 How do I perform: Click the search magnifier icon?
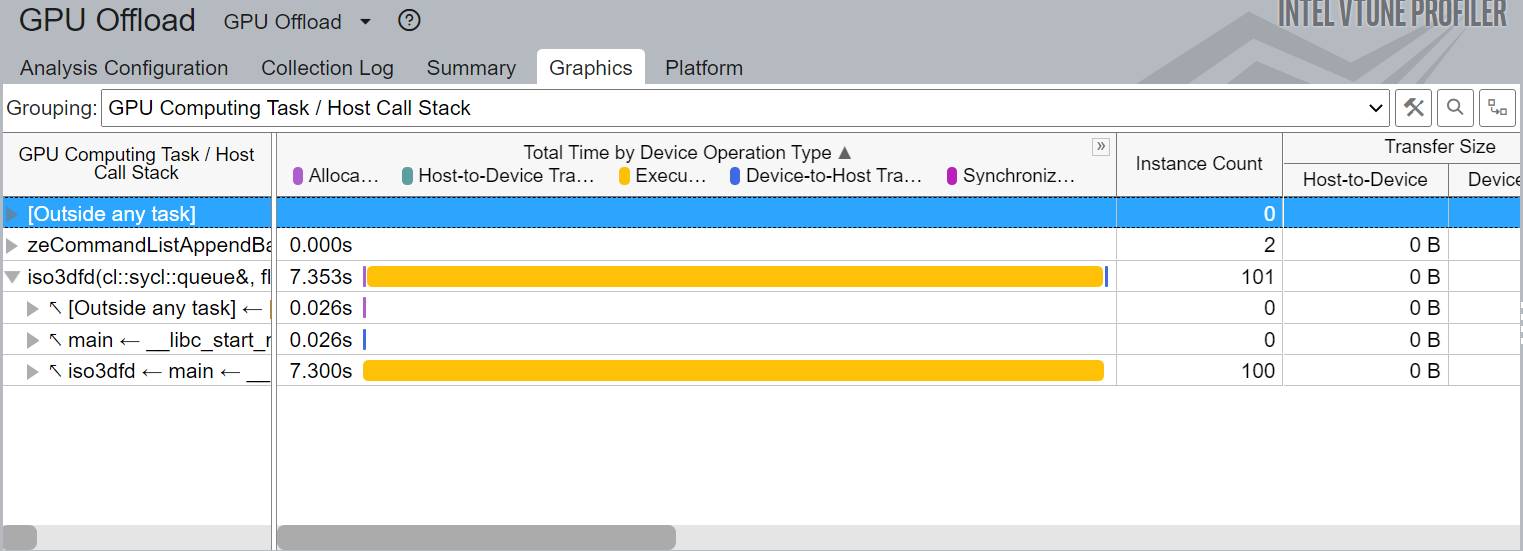pyautogui.click(x=1455, y=108)
